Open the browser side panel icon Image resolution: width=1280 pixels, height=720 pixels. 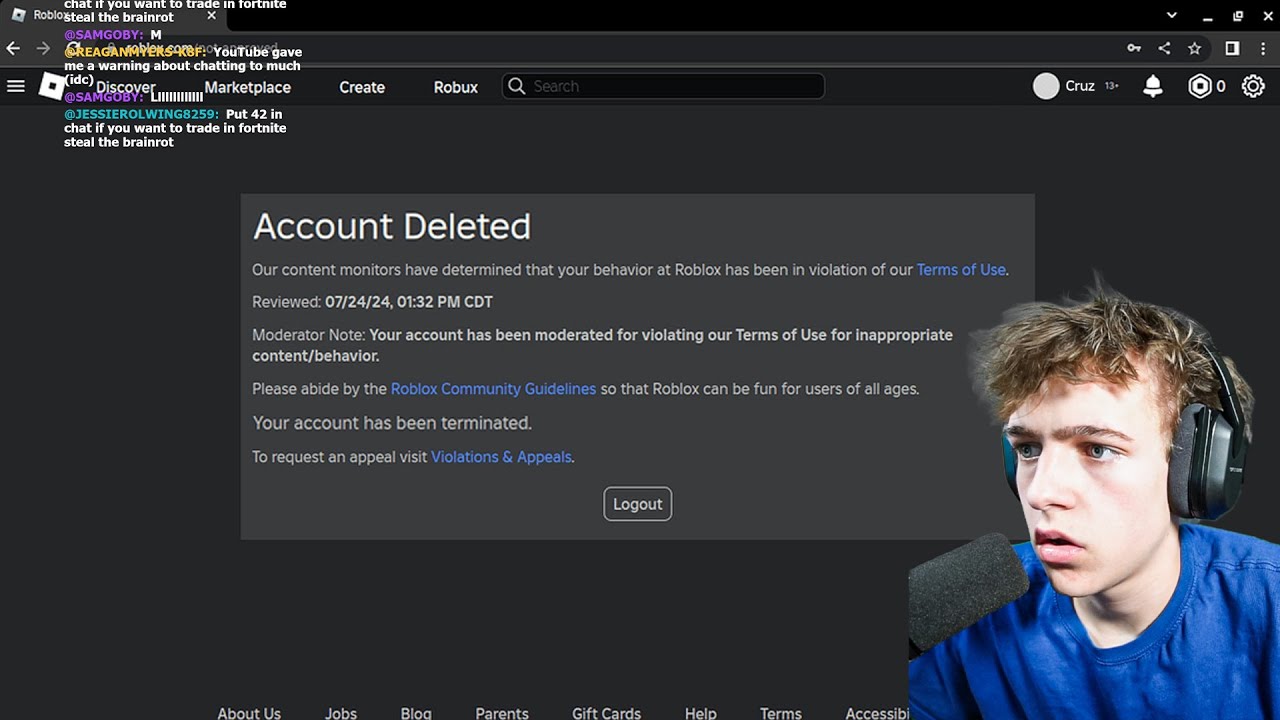[1232, 48]
